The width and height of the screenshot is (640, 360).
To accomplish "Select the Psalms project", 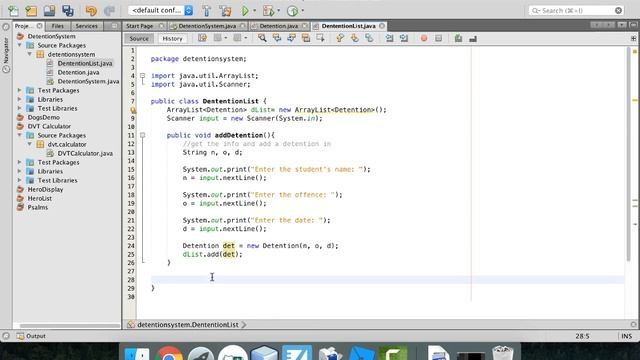I will click(38, 207).
